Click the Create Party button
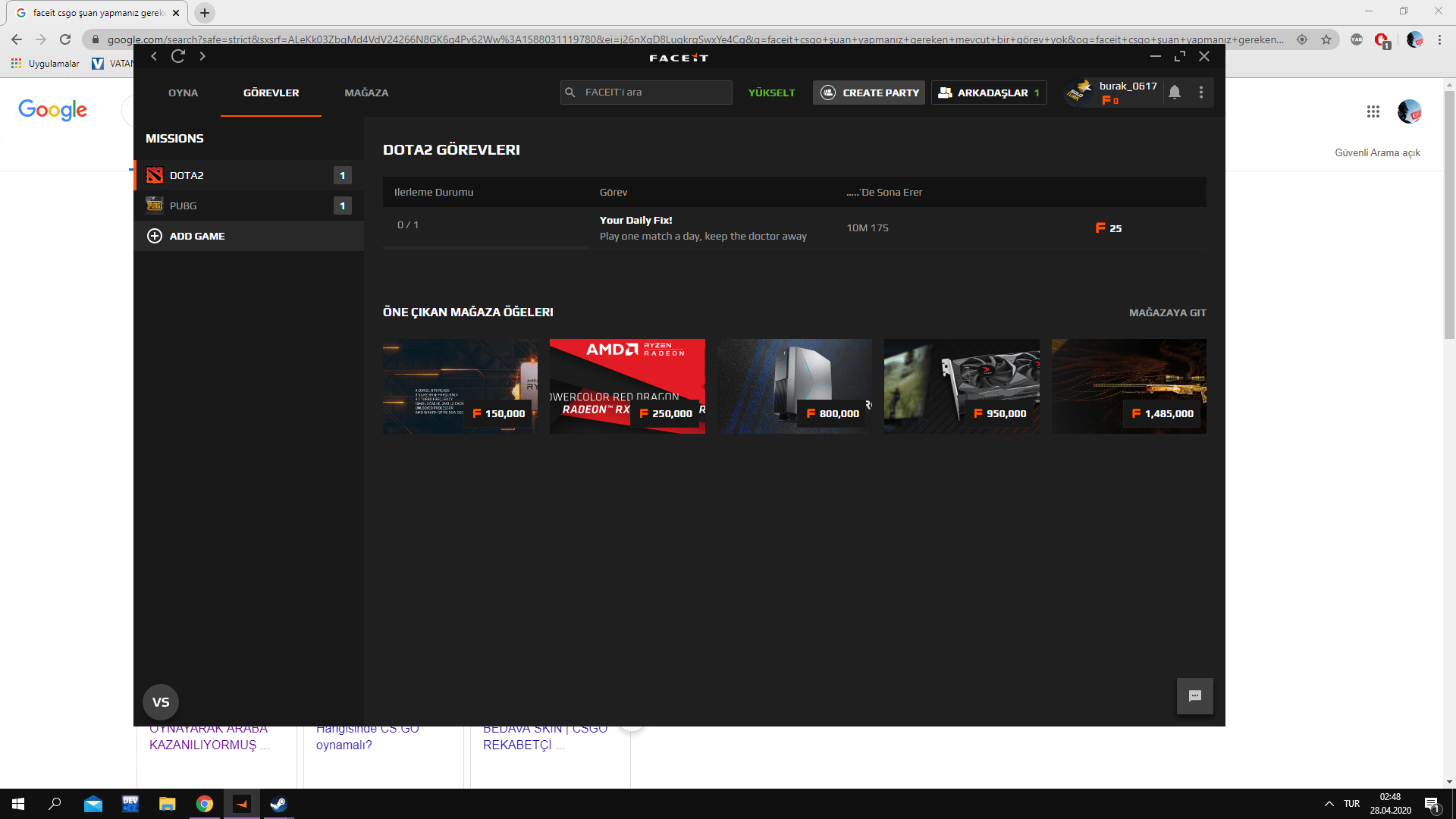 tap(869, 93)
